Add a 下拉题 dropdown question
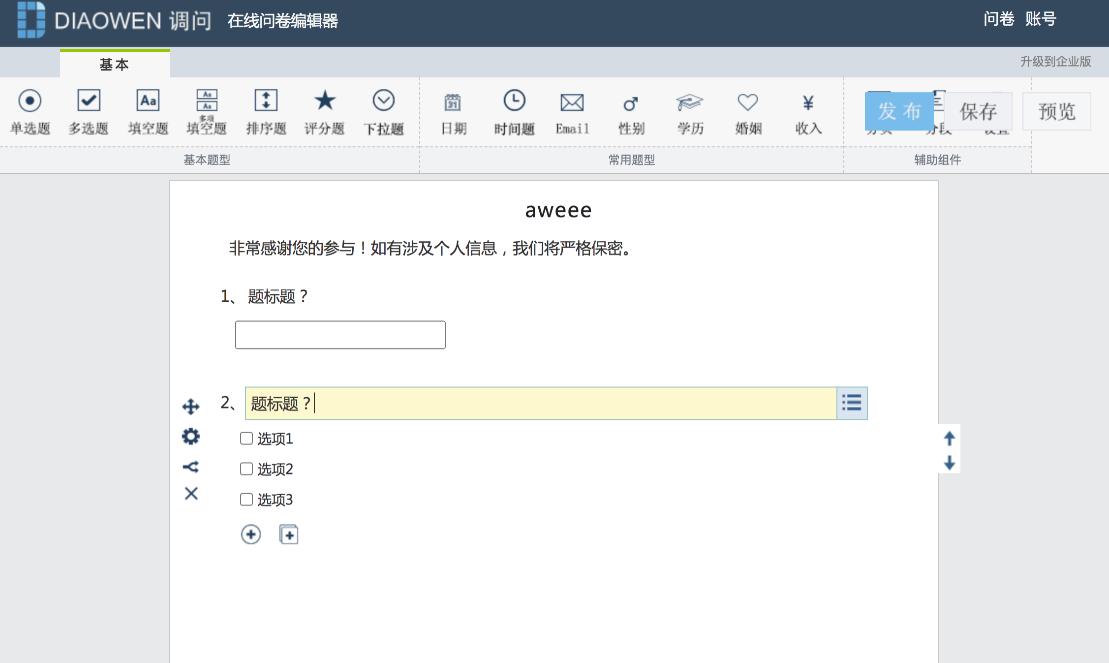This screenshot has height=663, width=1109. [383, 110]
